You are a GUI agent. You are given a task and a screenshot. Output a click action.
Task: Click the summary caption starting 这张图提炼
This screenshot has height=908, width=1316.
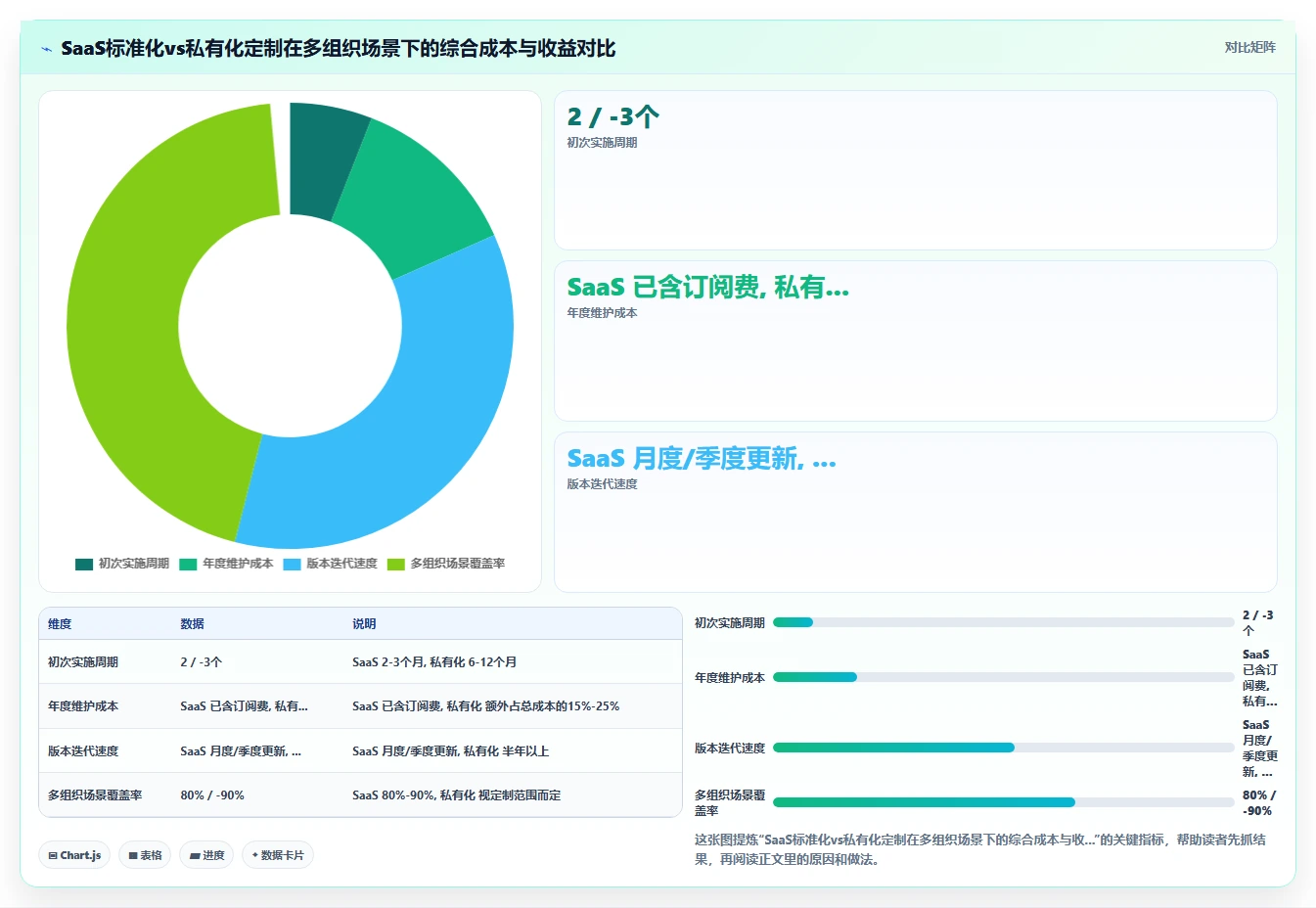pyautogui.click(x=979, y=849)
